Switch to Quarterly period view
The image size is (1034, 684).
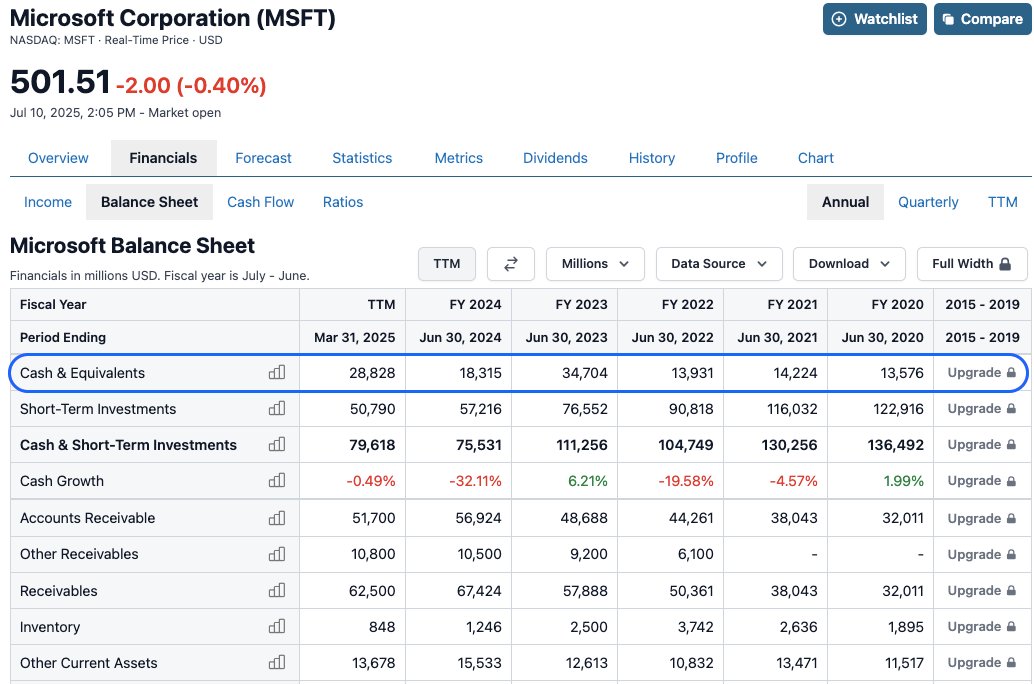(x=928, y=202)
